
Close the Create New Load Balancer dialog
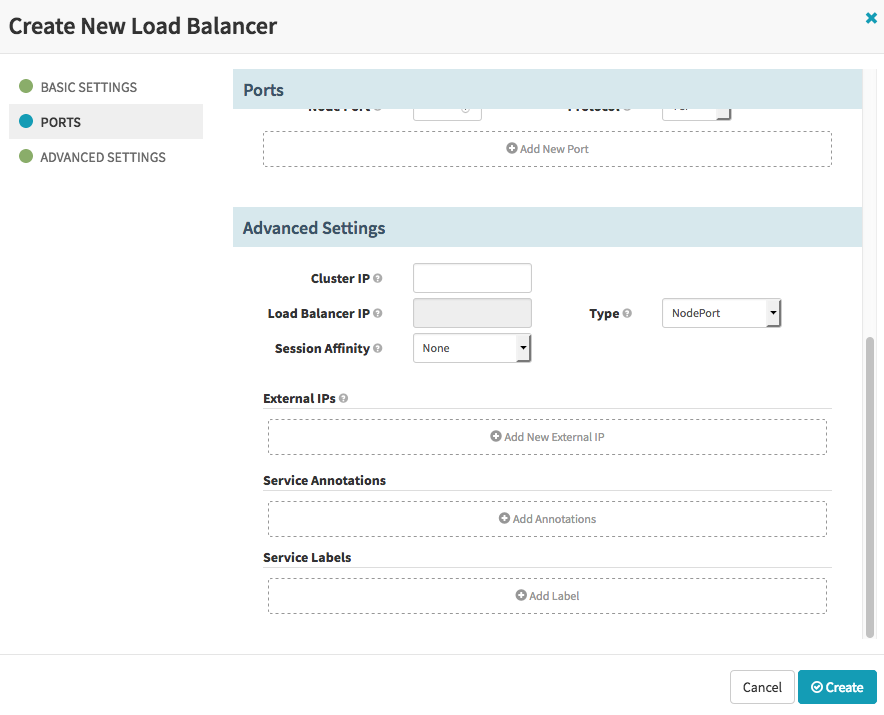(871, 18)
